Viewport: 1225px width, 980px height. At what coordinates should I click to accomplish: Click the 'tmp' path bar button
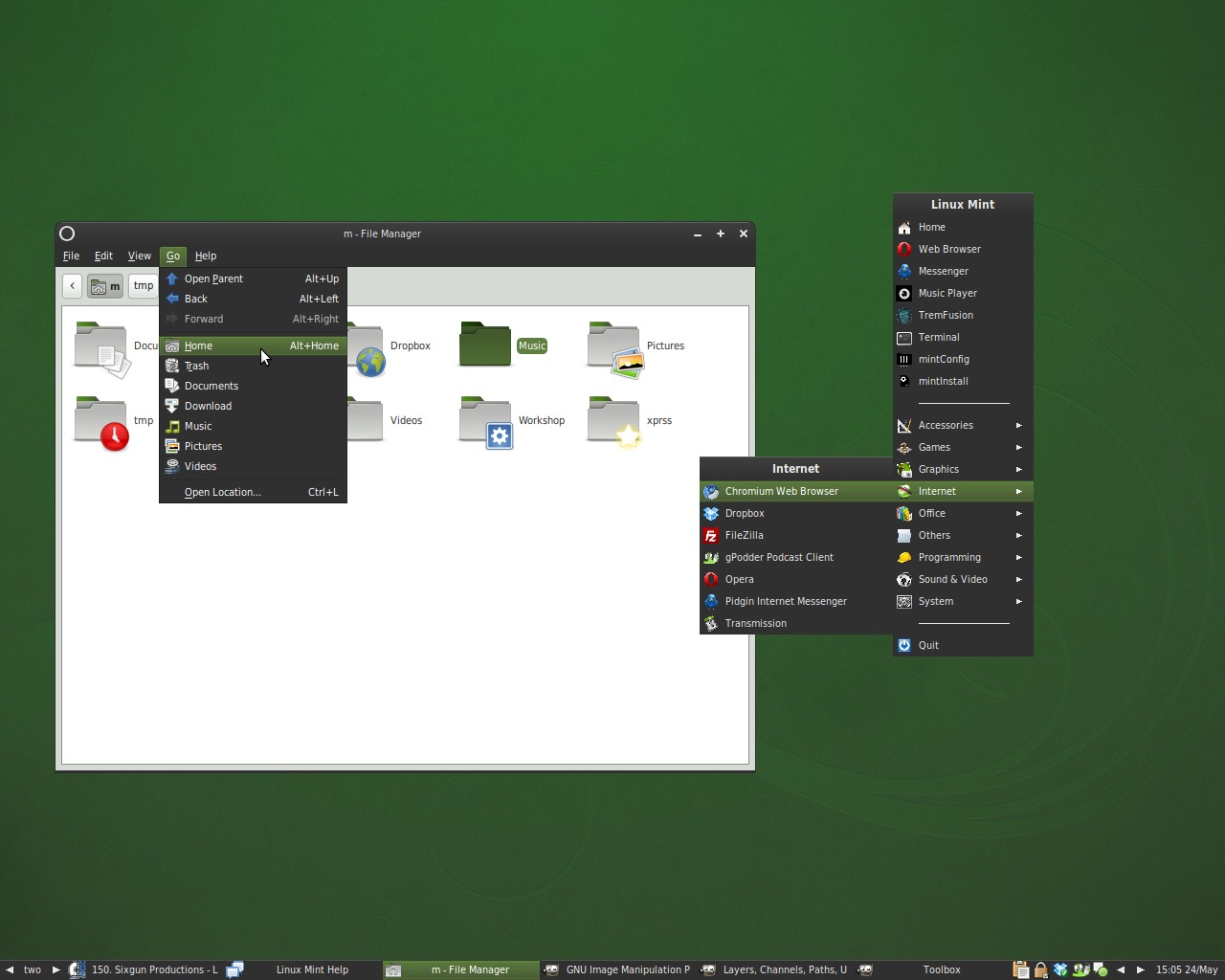pyautogui.click(x=144, y=286)
